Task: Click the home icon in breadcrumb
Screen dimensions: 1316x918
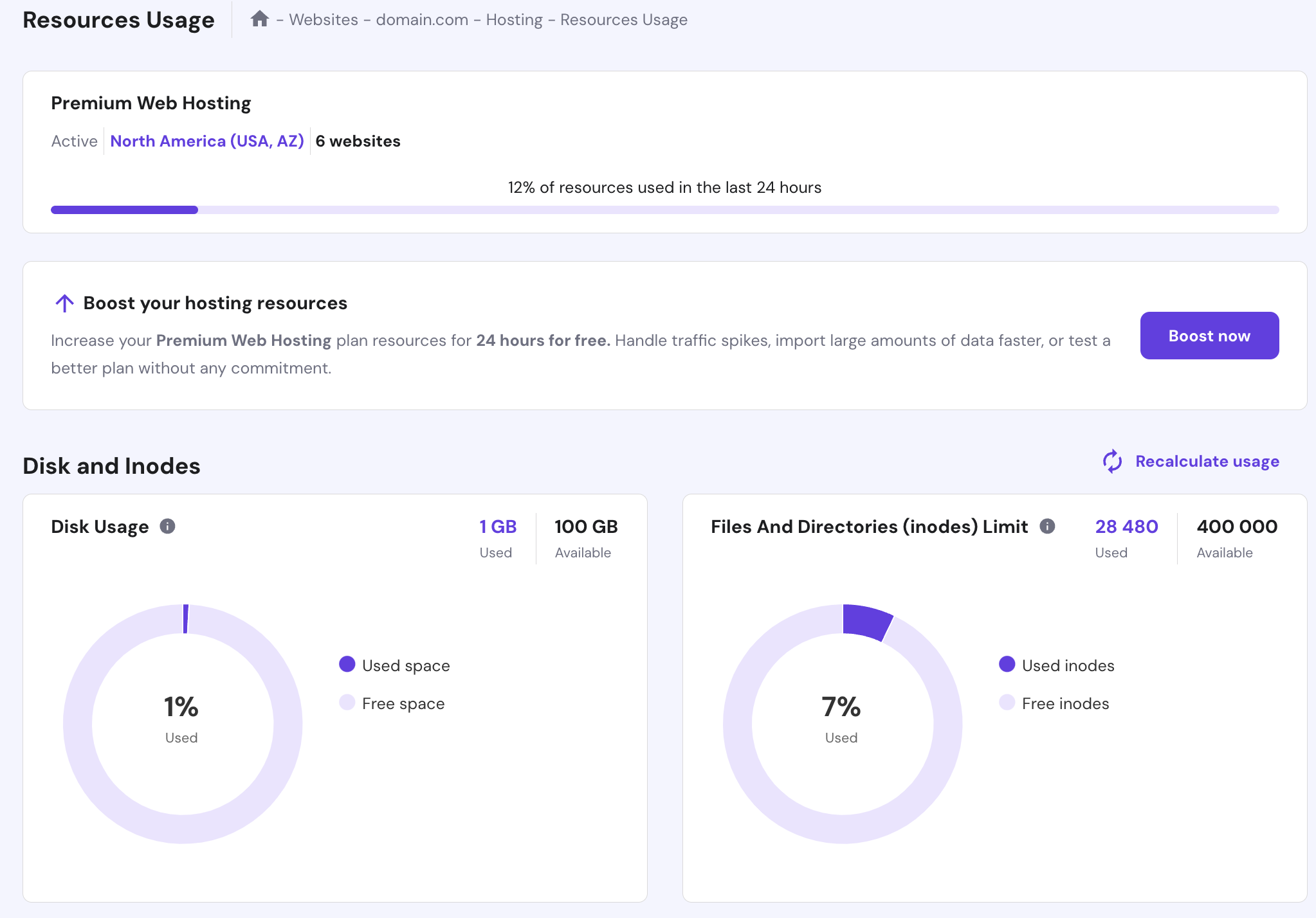Action: 259,19
